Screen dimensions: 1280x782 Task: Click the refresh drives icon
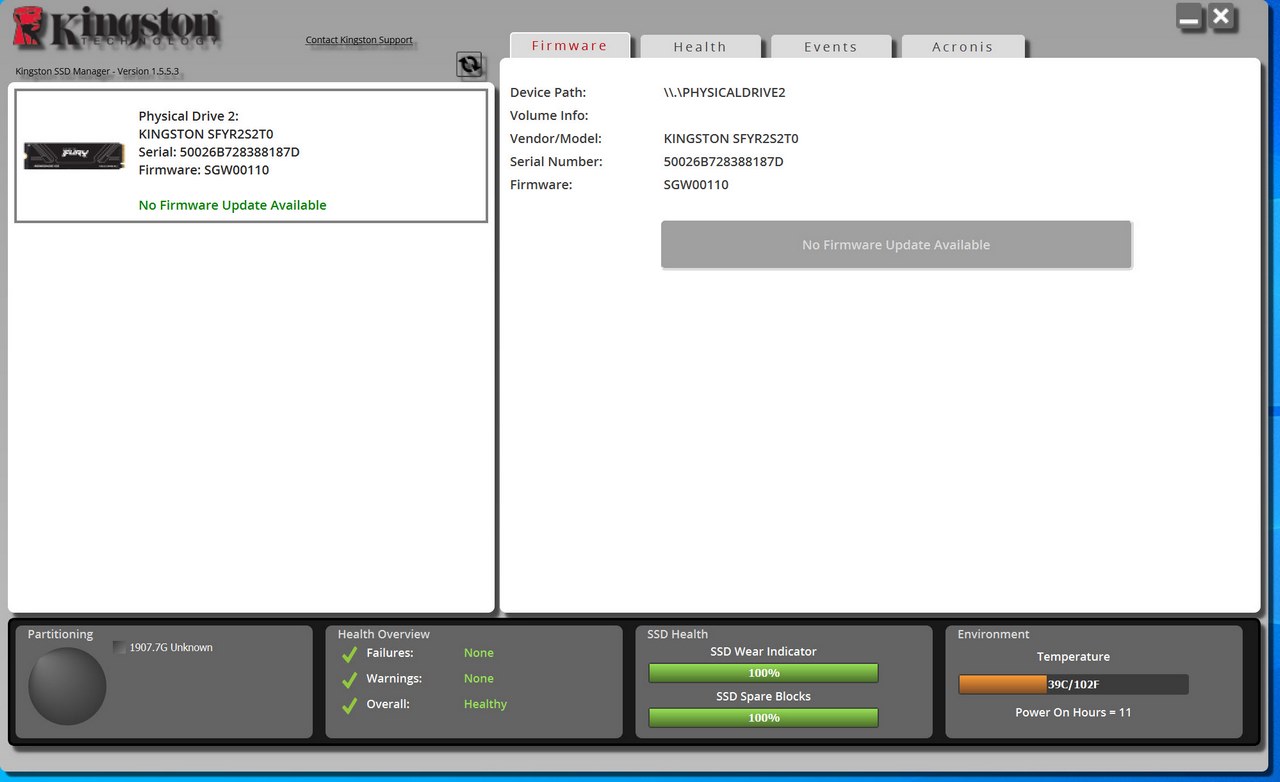coord(469,65)
